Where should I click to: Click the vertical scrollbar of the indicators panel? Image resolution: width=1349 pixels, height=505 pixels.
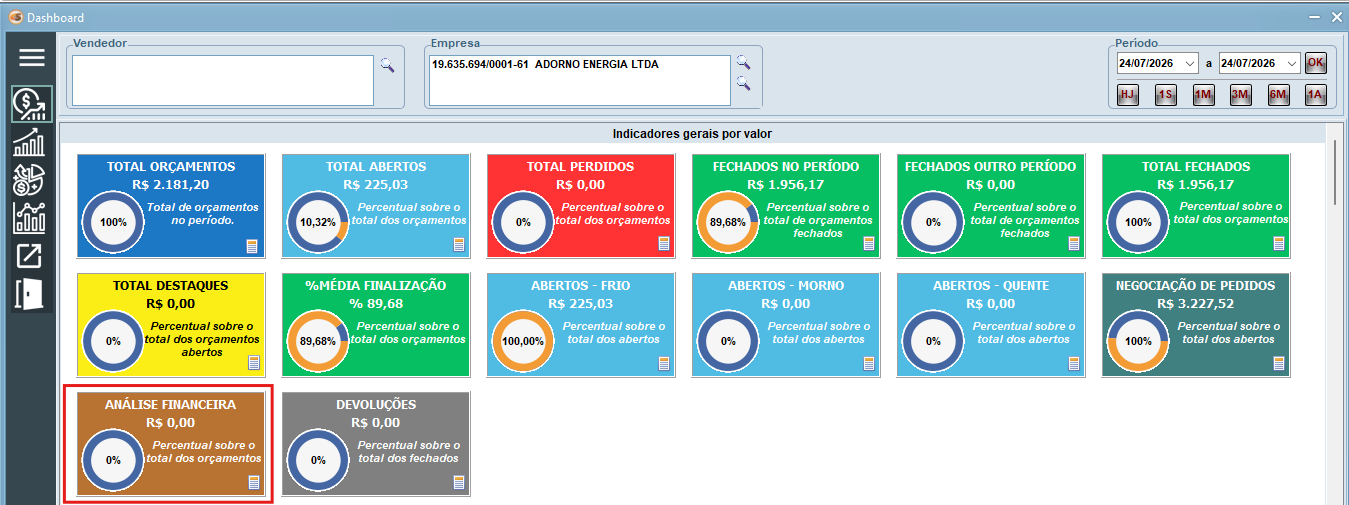[1336, 172]
